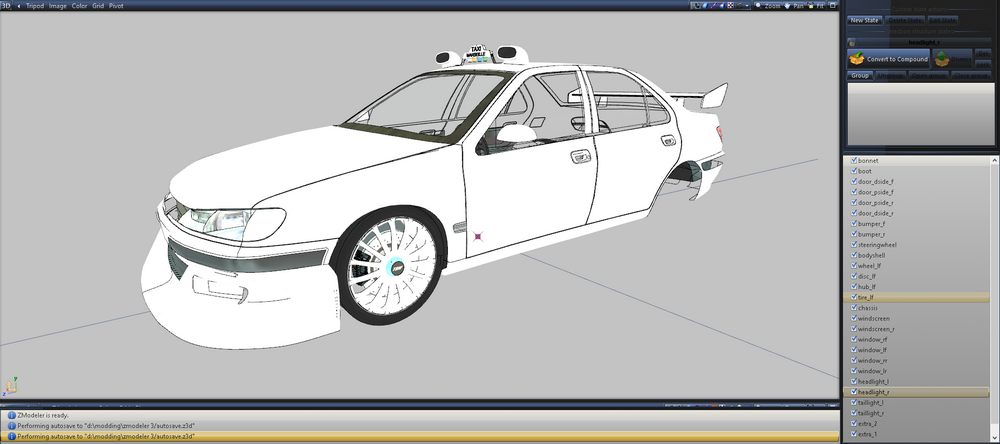Click the Dismiss box icon
1000x444 pixels.
[x=942, y=59]
